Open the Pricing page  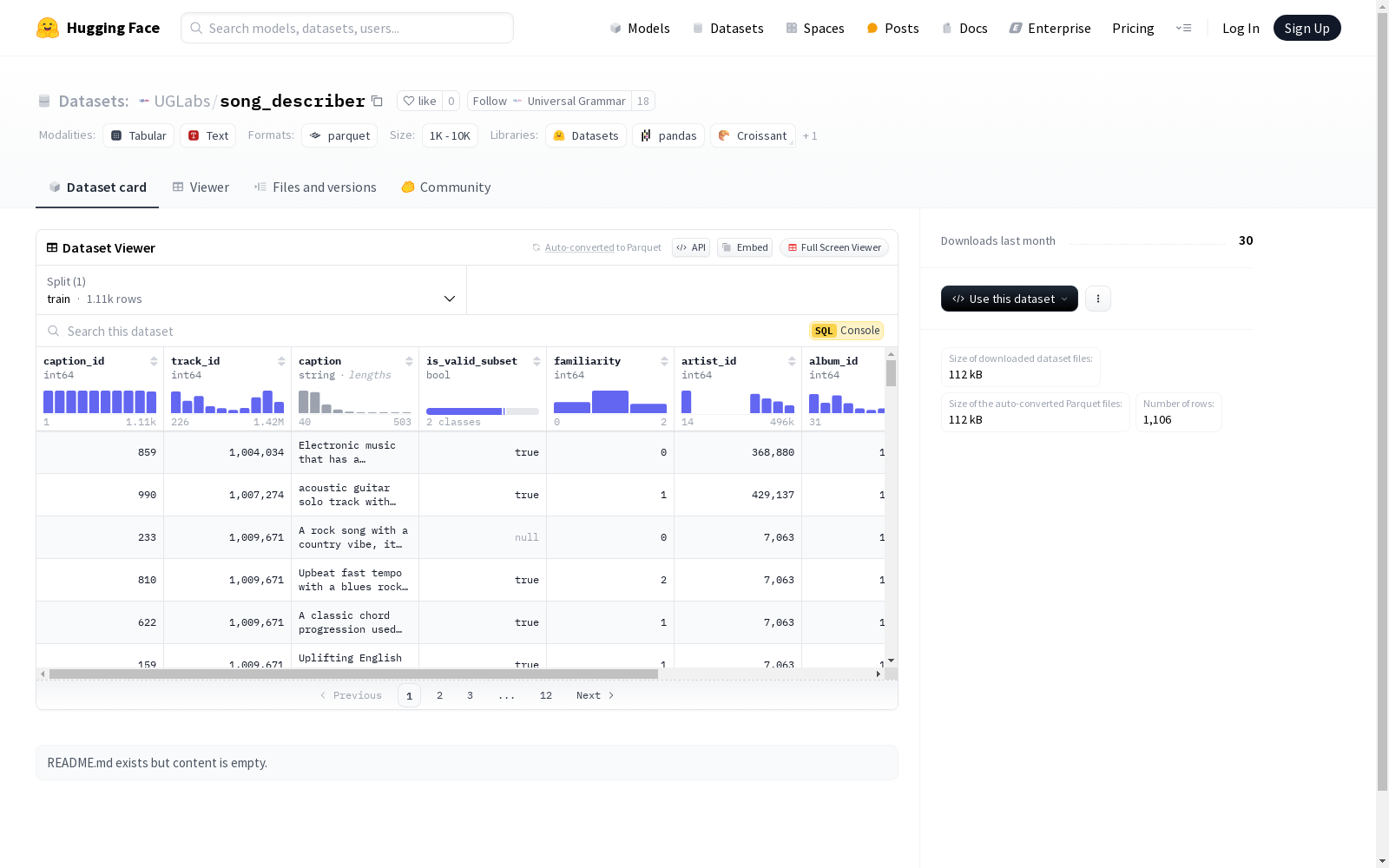(x=1133, y=28)
